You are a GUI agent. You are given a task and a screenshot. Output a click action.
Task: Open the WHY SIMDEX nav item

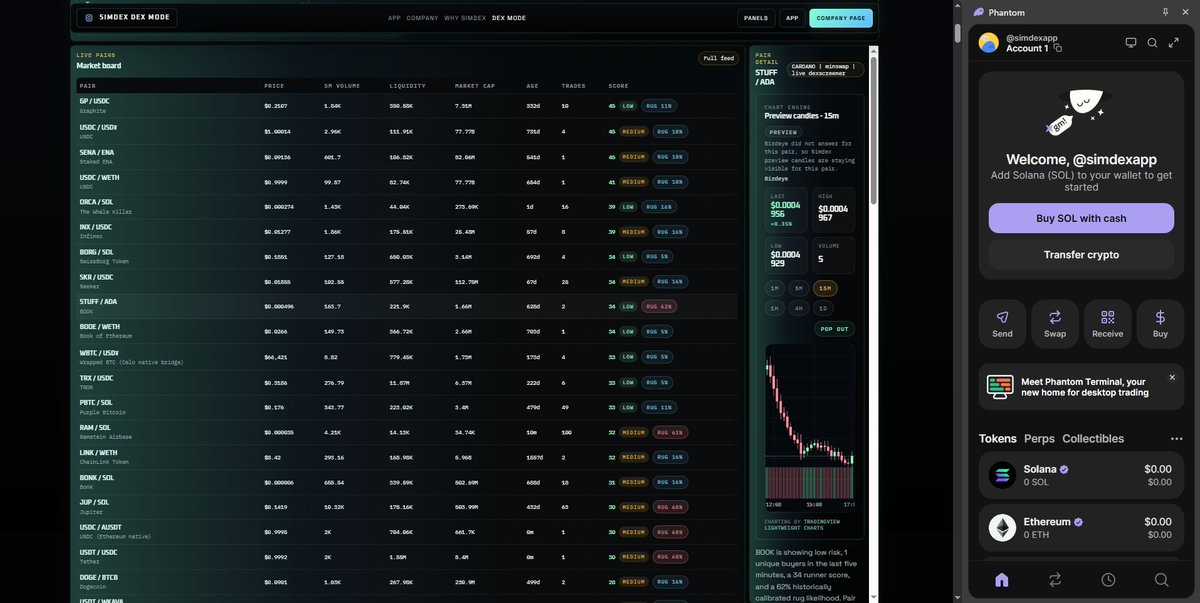465,18
